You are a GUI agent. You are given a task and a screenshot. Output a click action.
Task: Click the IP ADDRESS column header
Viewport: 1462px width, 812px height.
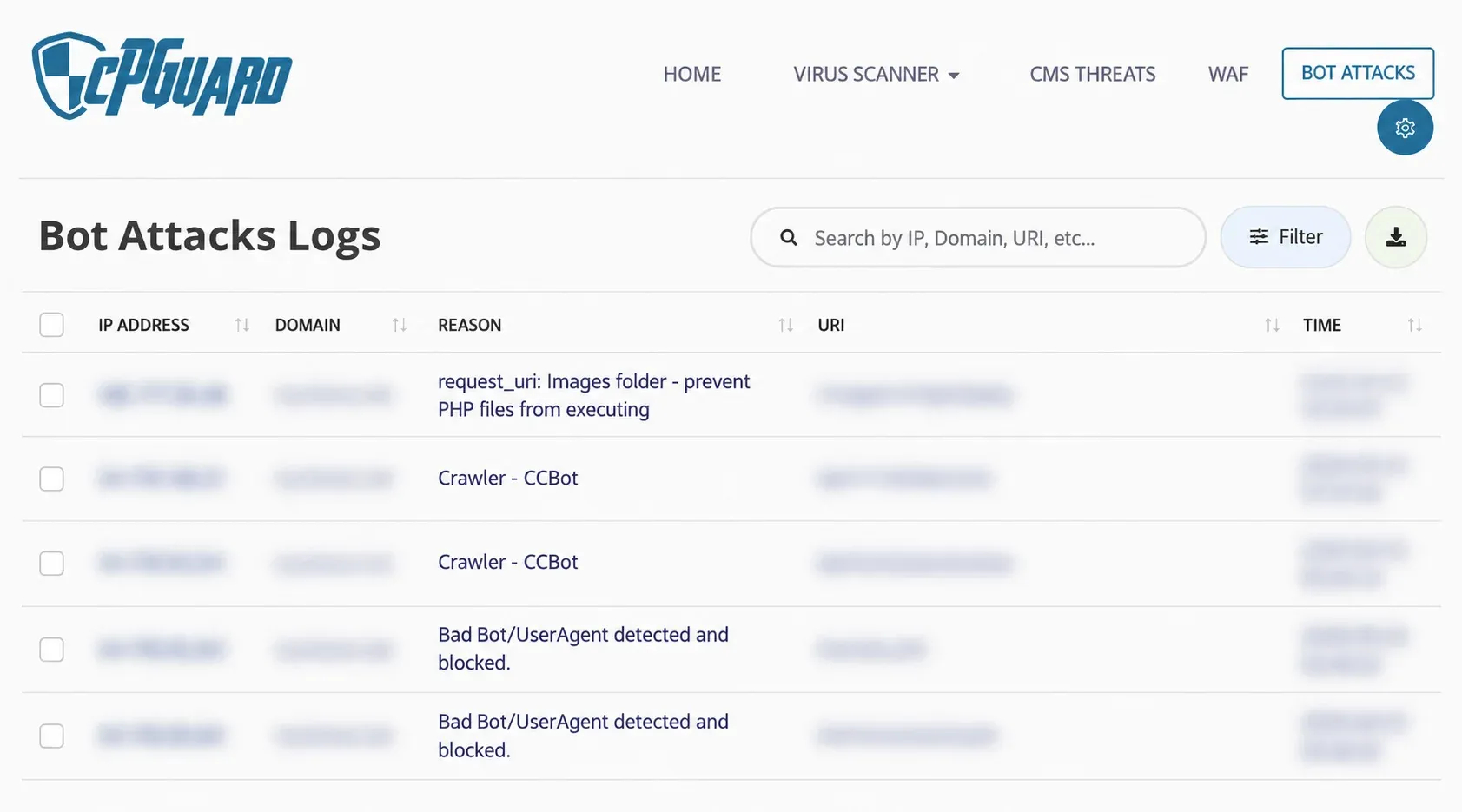(143, 325)
